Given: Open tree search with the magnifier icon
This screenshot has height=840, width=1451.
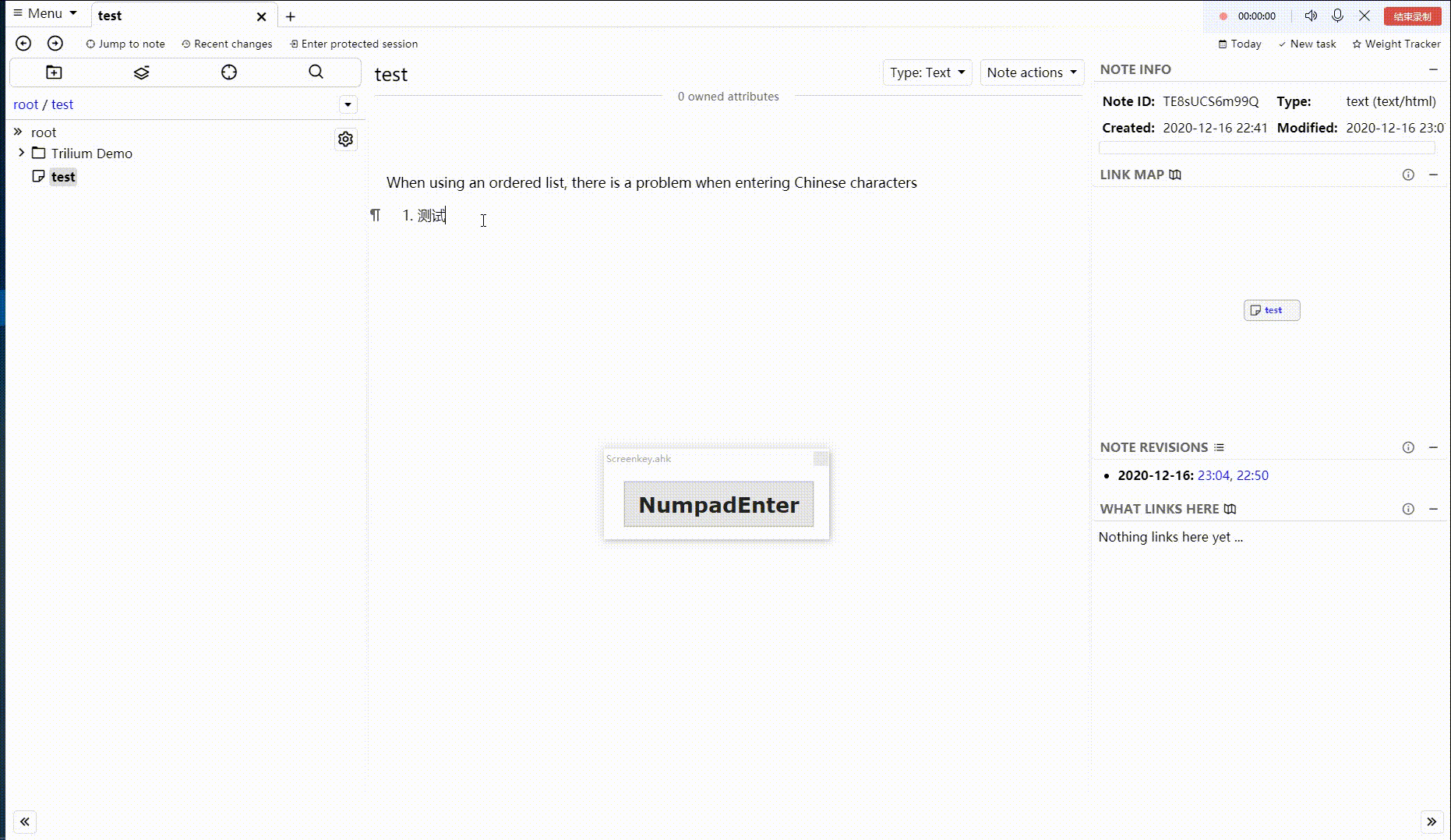Looking at the screenshot, I should [x=315, y=72].
